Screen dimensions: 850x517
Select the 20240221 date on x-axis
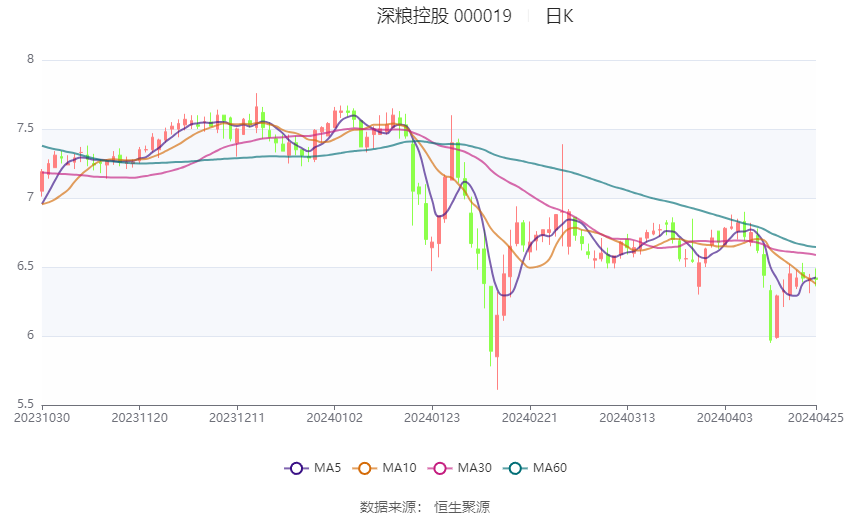point(530,417)
